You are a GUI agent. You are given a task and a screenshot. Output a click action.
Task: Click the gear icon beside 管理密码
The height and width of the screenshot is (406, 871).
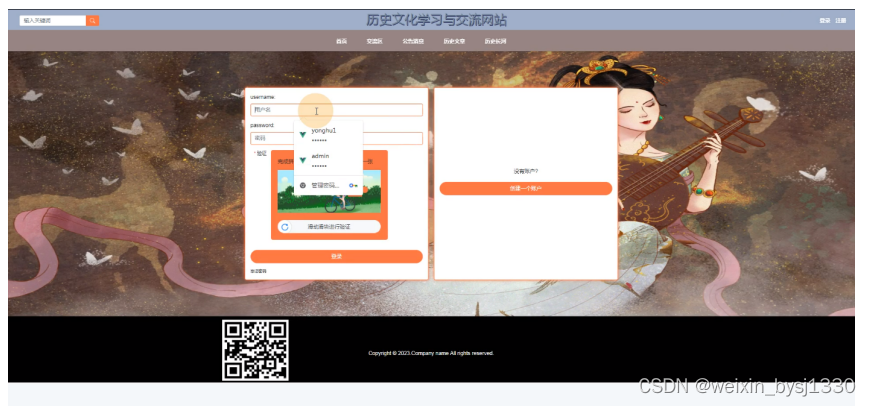[x=303, y=186]
